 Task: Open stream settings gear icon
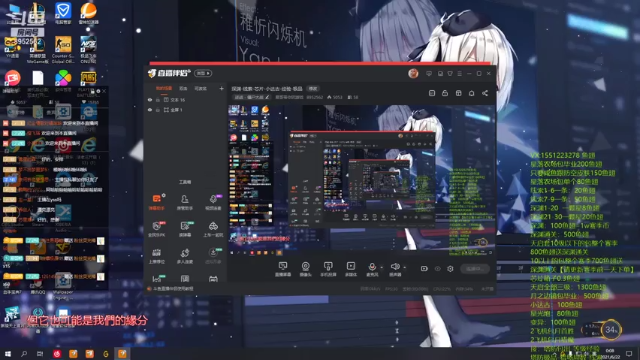coord(450,269)
